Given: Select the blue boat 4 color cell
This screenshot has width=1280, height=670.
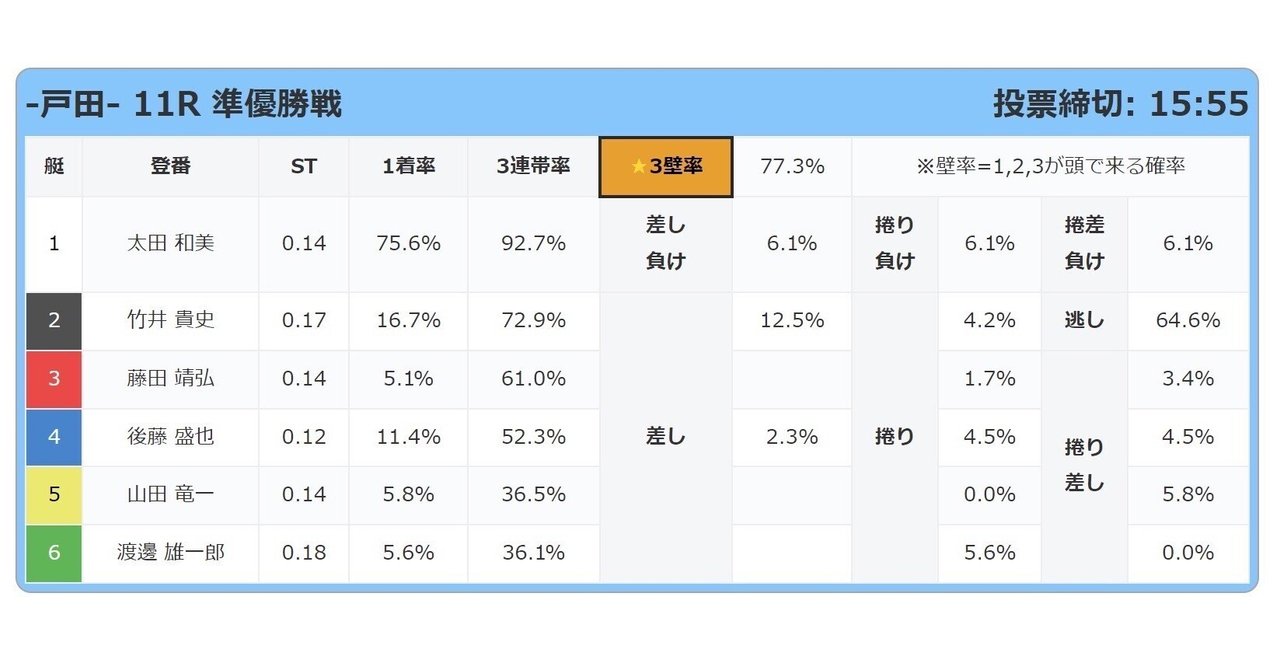Looking at the screenshot, I should pyautogui.click(x=54, y=436).
